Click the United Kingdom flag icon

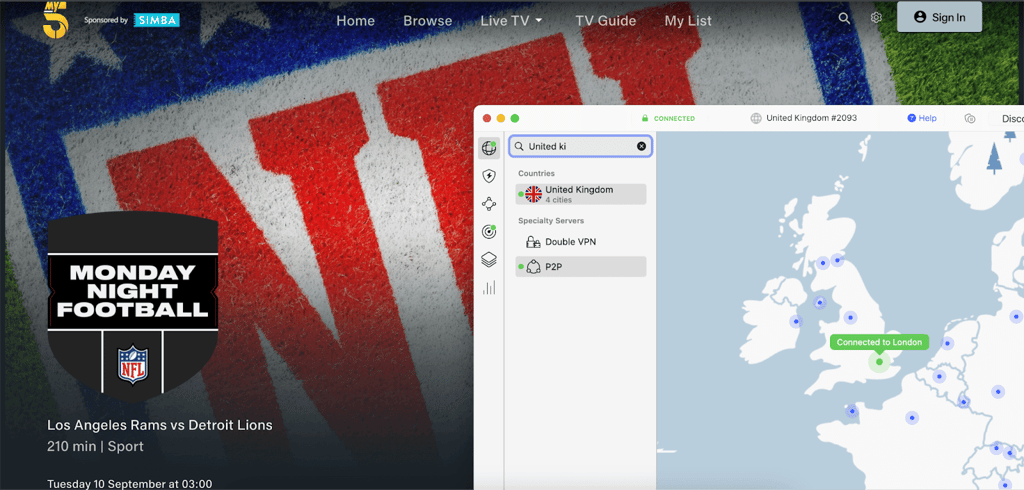coord(534,194)
